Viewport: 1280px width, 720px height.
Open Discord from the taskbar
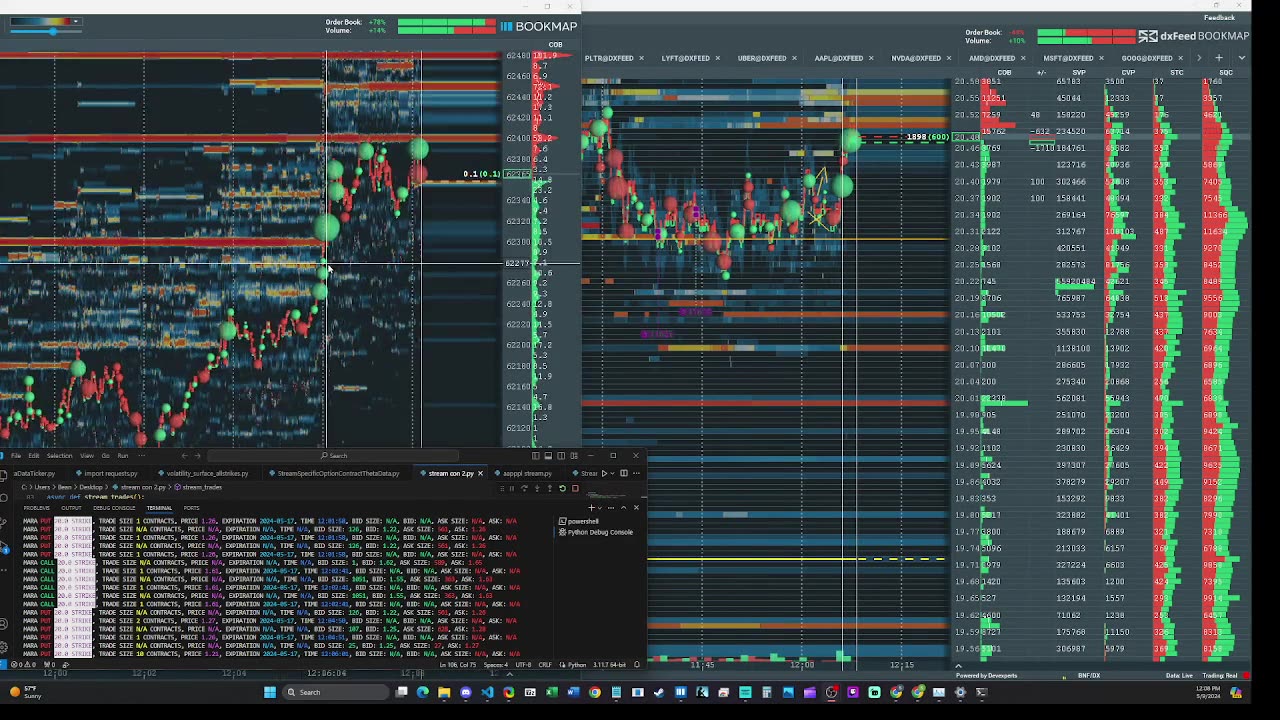466,692
